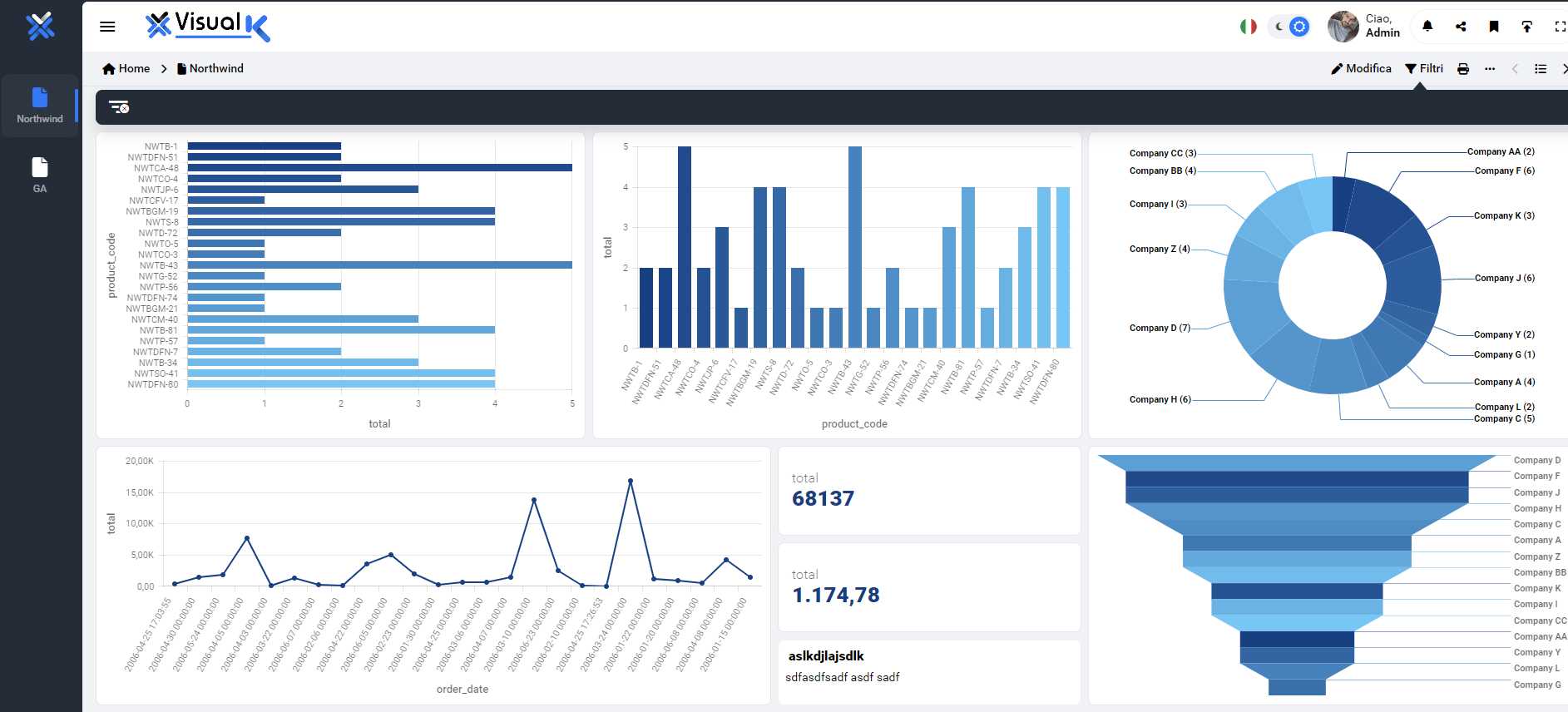
Task: Click the share icon
Action: click(1461, 27)
